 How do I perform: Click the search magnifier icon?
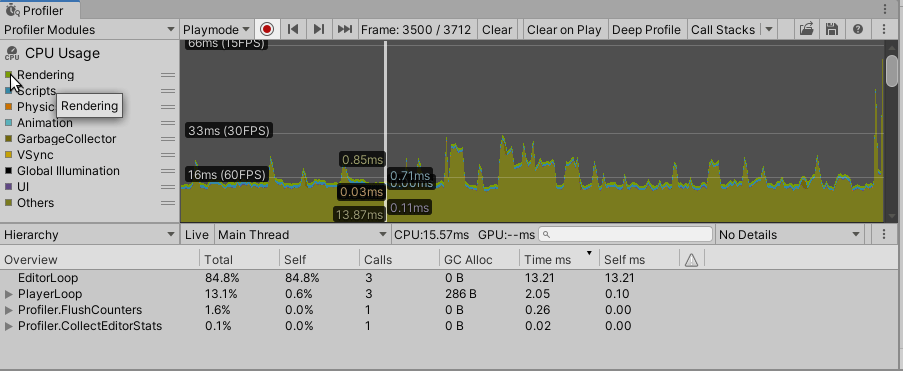547,234
